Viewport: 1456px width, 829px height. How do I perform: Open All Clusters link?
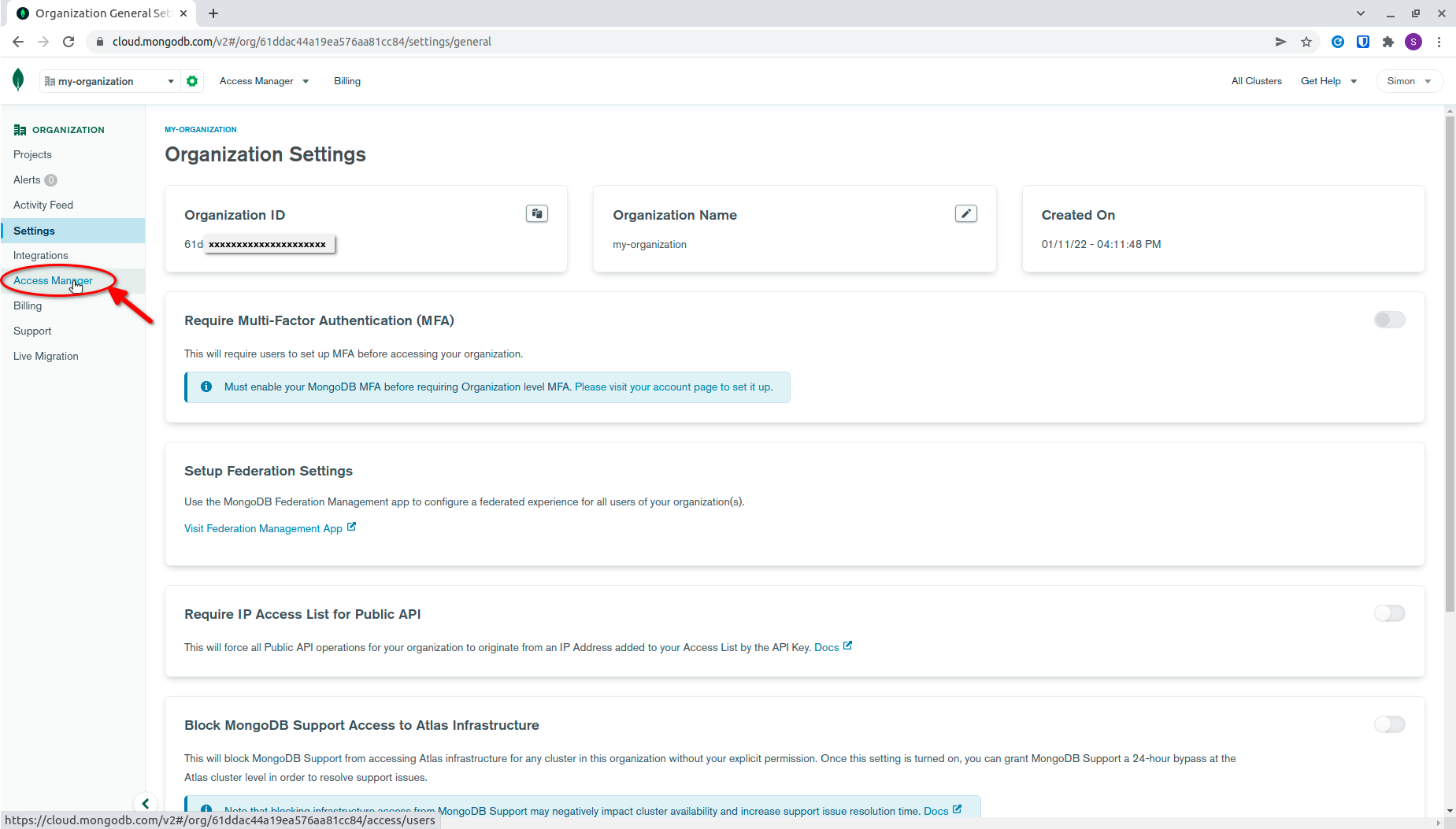tap(1256, 81)
